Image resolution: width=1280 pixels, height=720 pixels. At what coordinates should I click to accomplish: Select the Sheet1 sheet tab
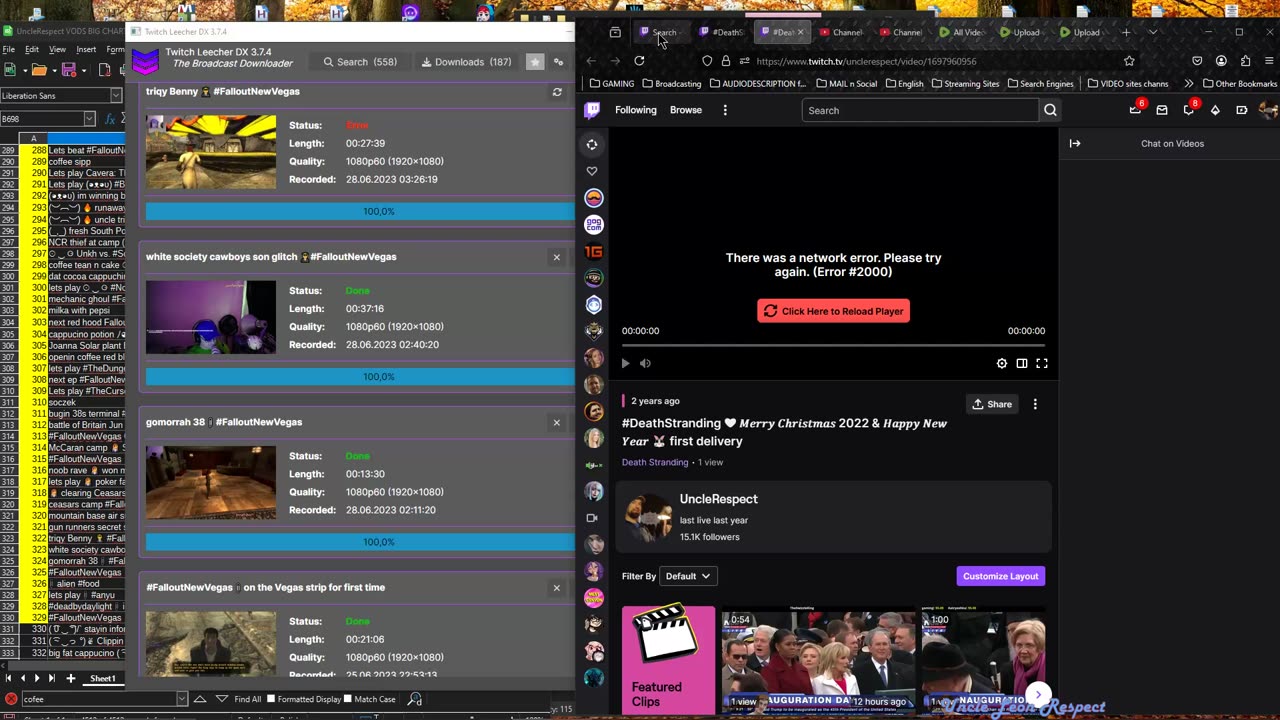(103, 679)
